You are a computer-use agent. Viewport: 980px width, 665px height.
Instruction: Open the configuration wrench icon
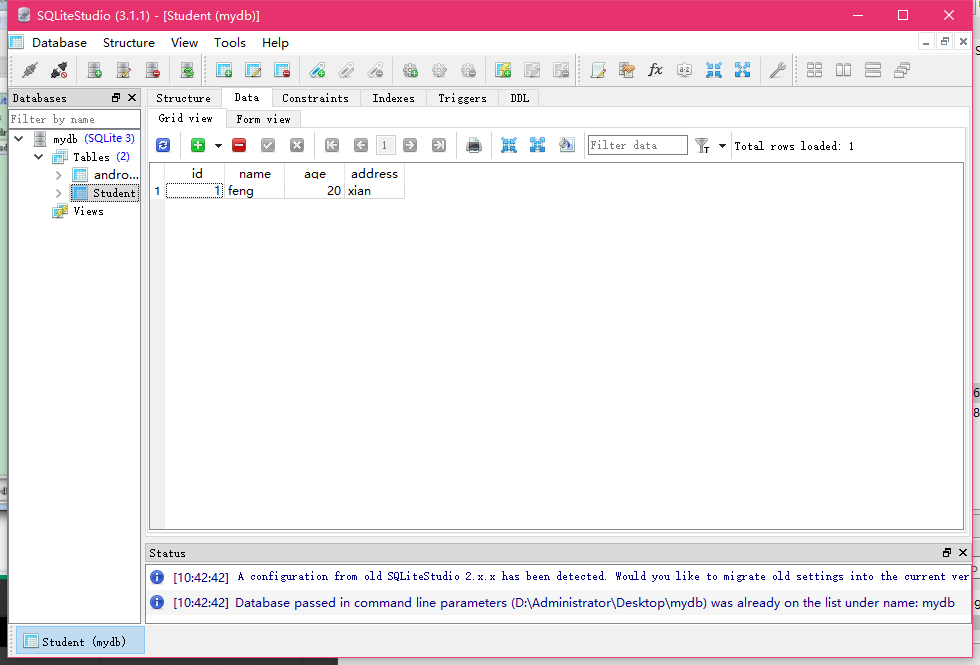tap(777, 70)
